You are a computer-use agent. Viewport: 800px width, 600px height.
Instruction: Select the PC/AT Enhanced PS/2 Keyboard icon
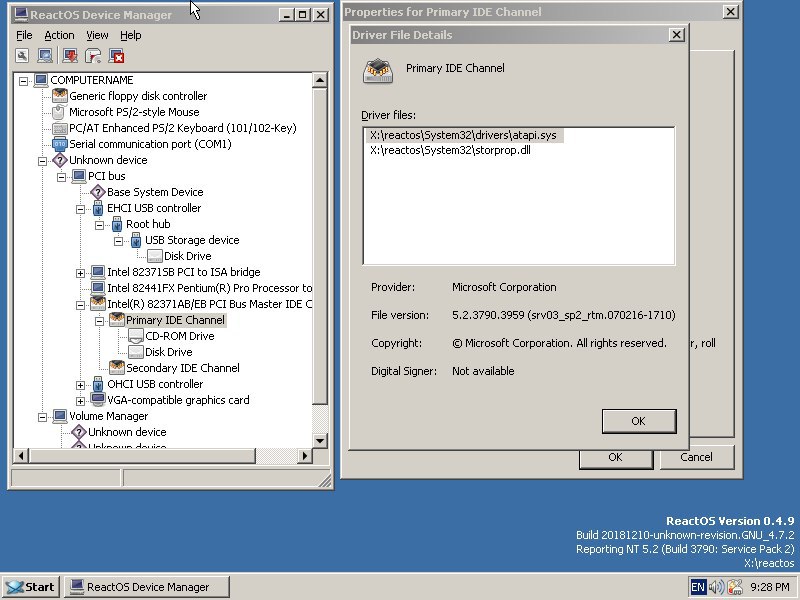pyautogui.click(x=60, y=128)
